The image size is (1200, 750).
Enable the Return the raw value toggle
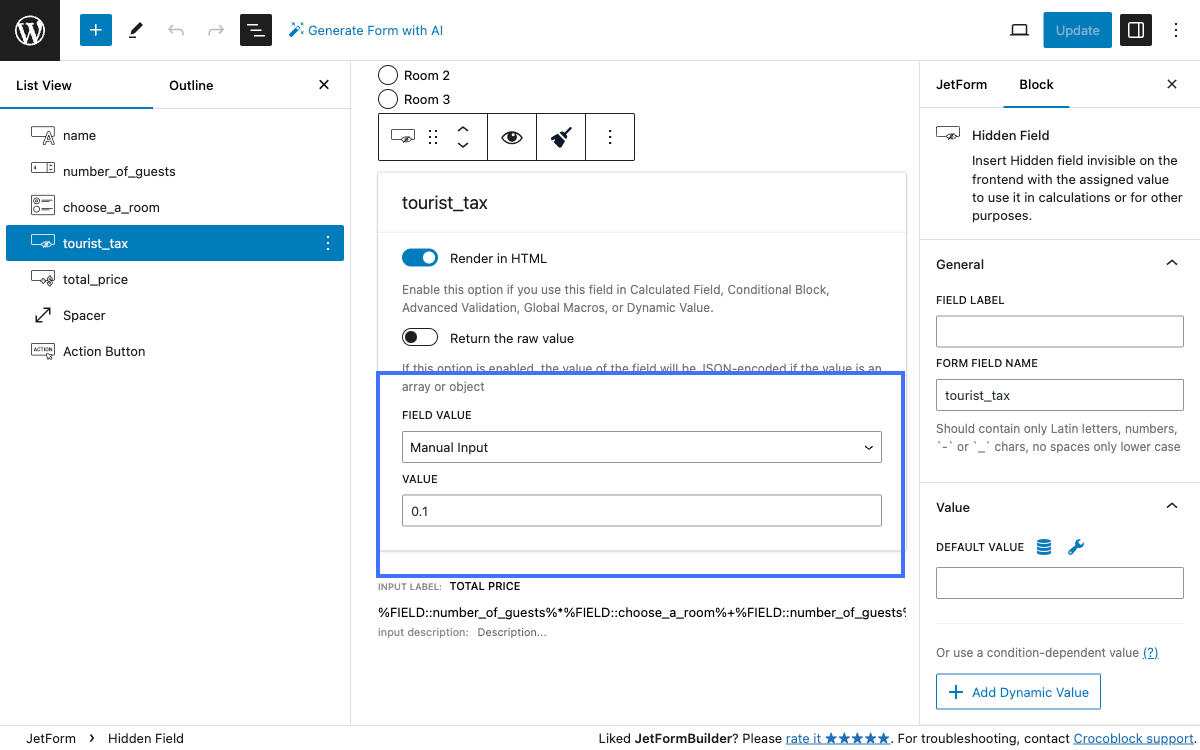(x=420, y=338)
